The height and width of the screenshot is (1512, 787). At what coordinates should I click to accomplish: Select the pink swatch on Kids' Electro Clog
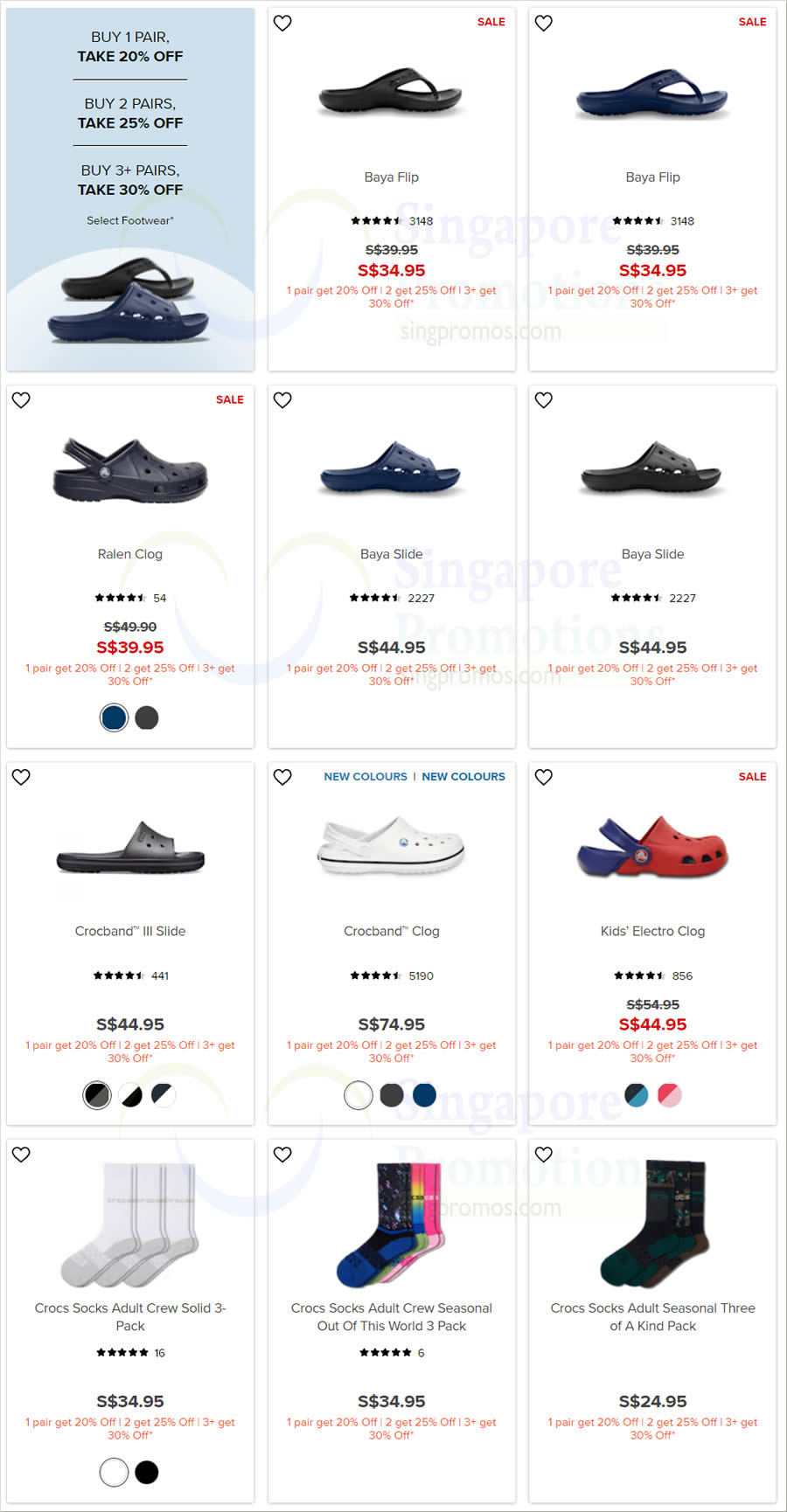(x=670, y=1094)
